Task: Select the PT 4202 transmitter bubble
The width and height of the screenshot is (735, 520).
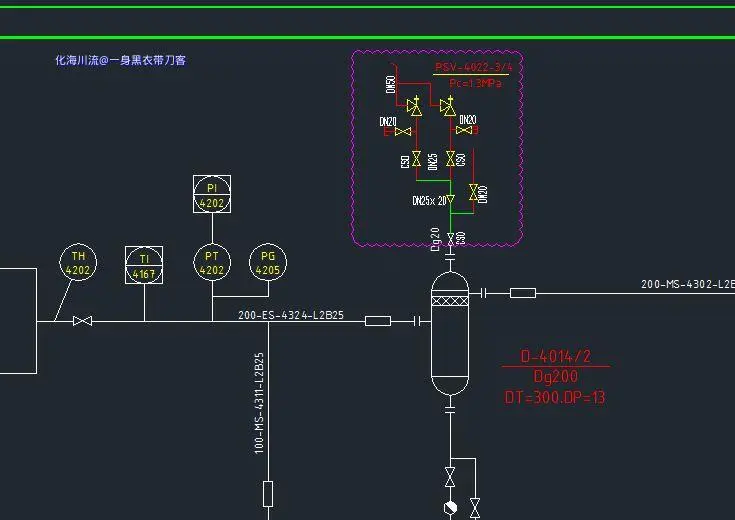Action: pyautogui.click(x=212, y=262)
